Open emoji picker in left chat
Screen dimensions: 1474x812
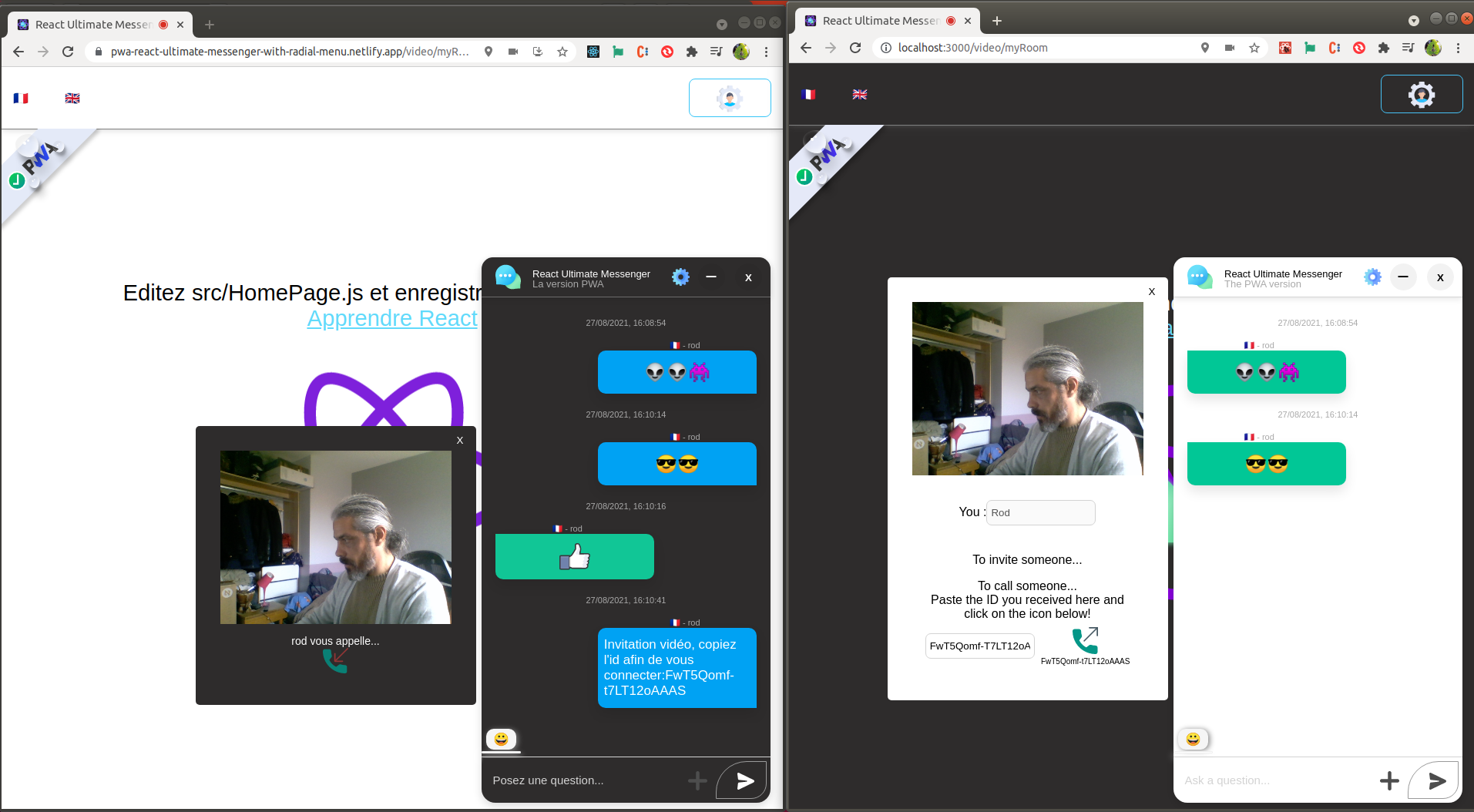point(501,740)
